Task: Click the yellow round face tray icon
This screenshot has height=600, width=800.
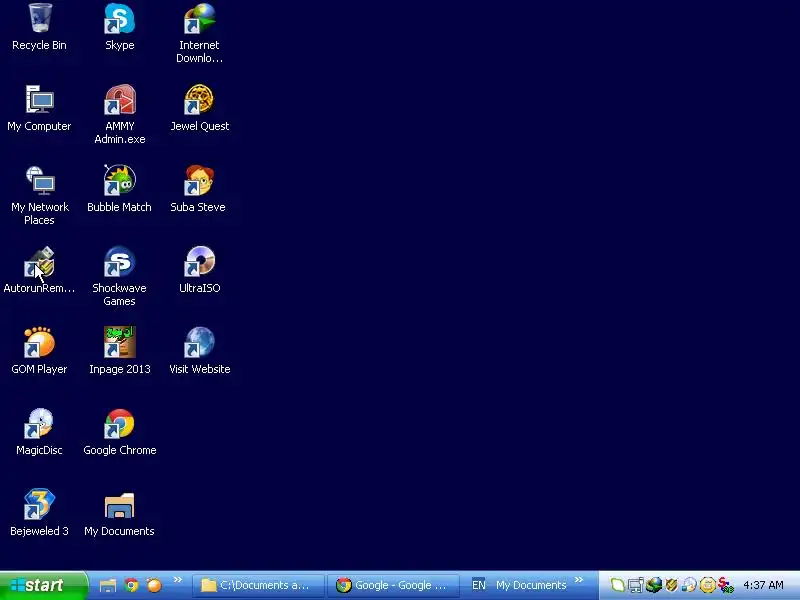Action: coord(707,585)
